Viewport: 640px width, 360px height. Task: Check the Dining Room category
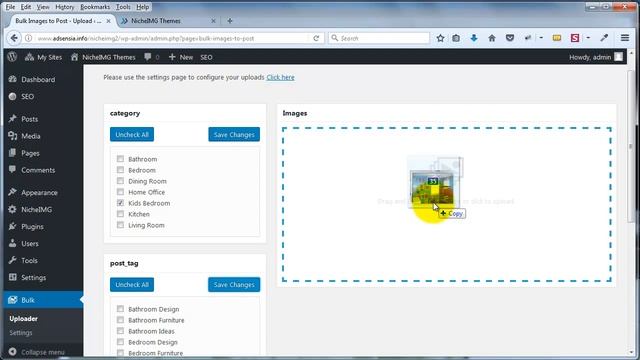[120, 181]
